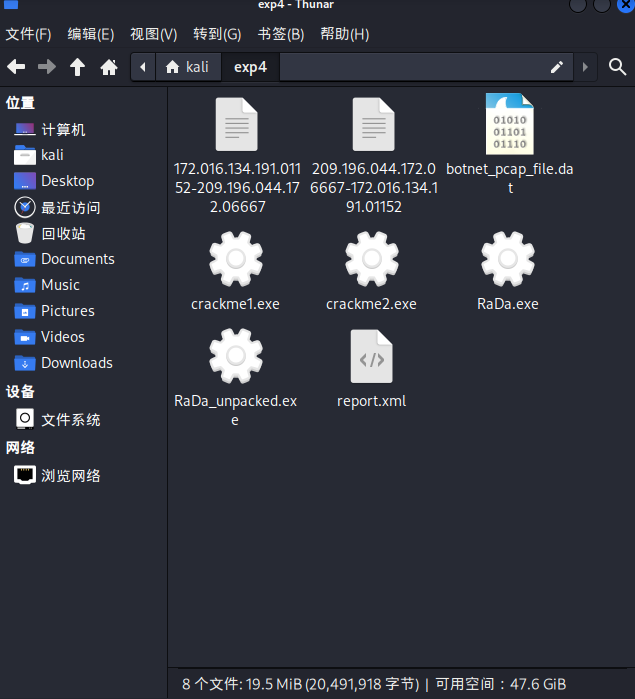Select the 209.196.044.172.06667 file icon
The image size is (635, 699).
(374, 124)
